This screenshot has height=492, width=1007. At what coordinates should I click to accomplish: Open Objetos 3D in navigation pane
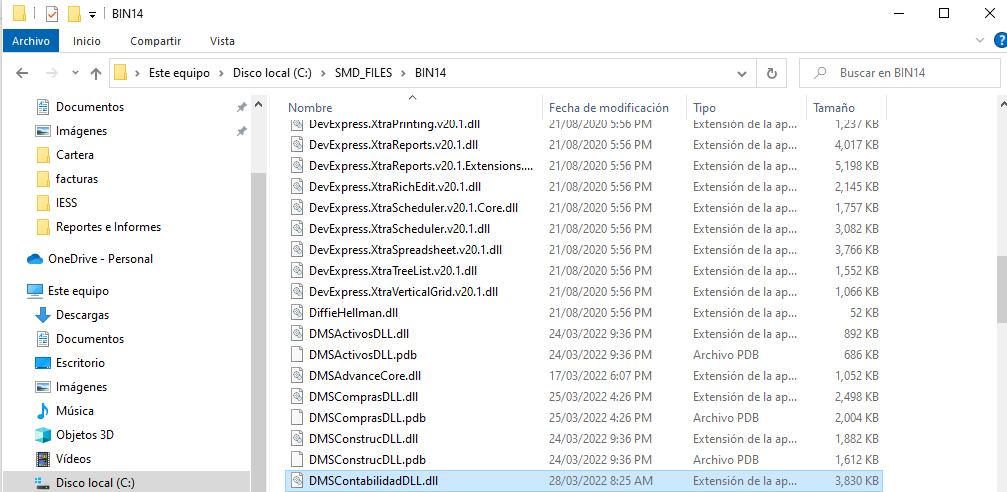[85, 435]
